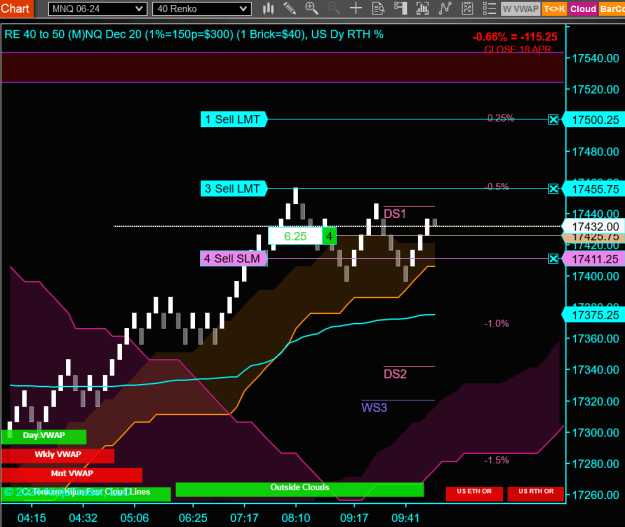Screen dimensions: 625x527
Task: Open the chart properties list icon
Action: [x=489, y=8]
